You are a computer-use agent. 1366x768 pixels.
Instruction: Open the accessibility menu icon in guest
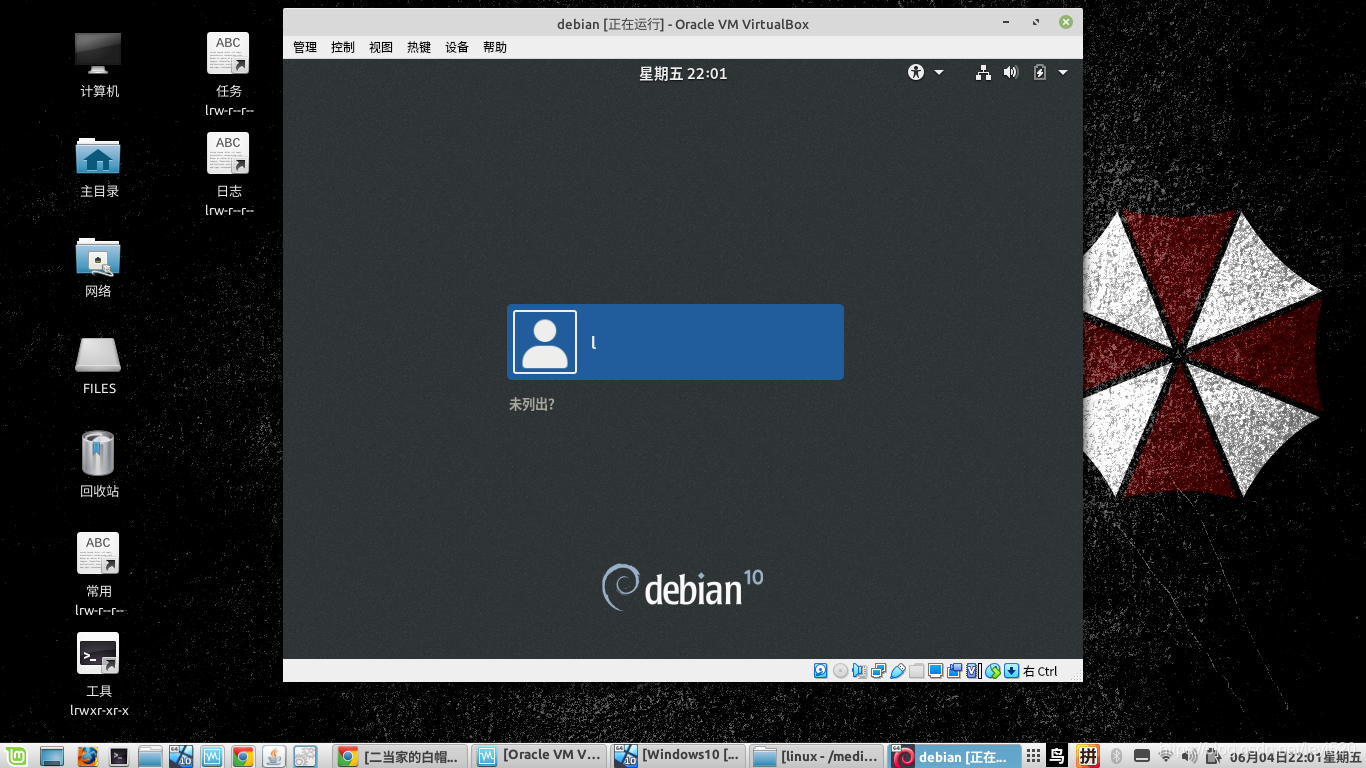point(916,72)
